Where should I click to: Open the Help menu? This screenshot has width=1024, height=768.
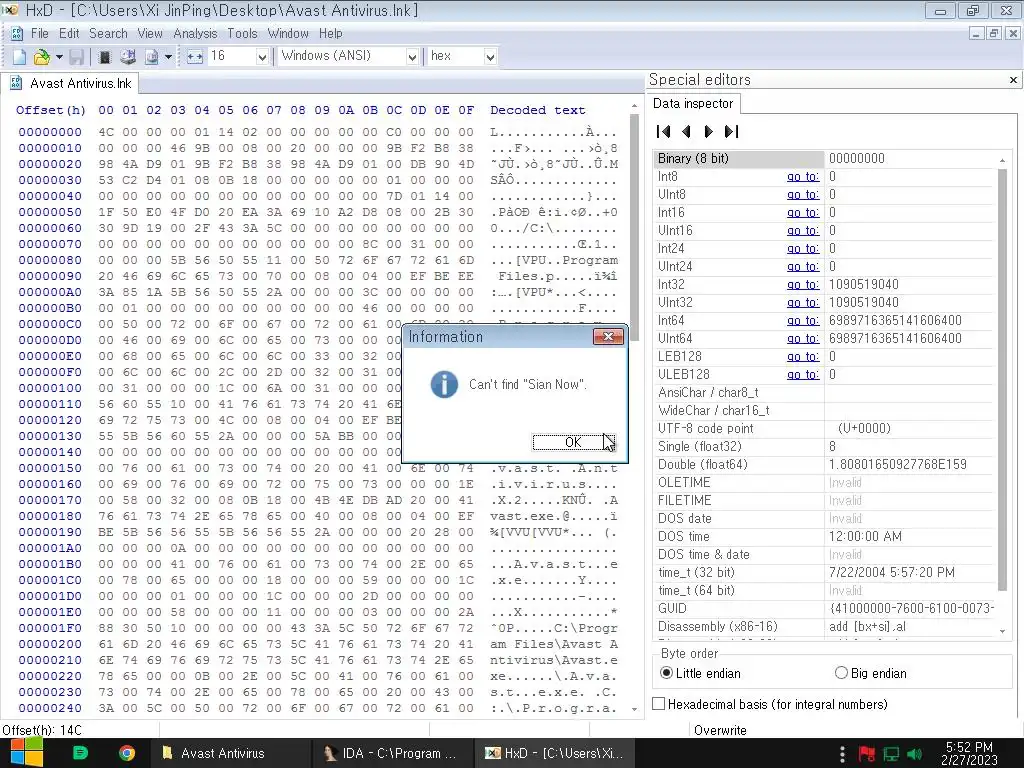330,33
